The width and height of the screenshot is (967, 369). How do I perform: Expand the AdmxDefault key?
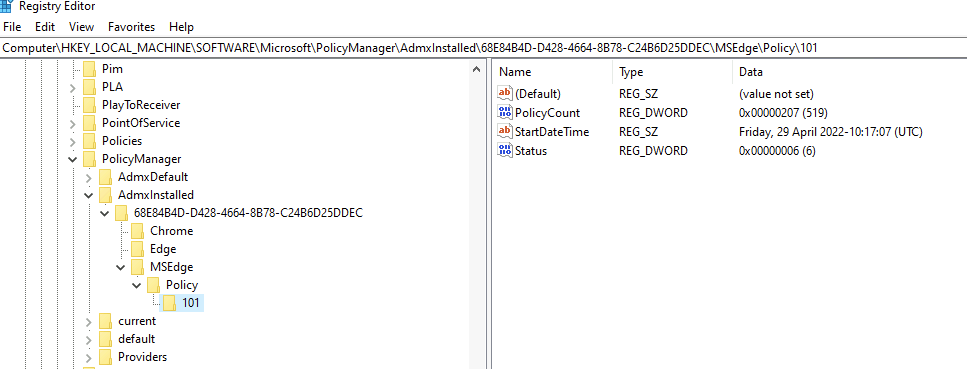[89, 178]
